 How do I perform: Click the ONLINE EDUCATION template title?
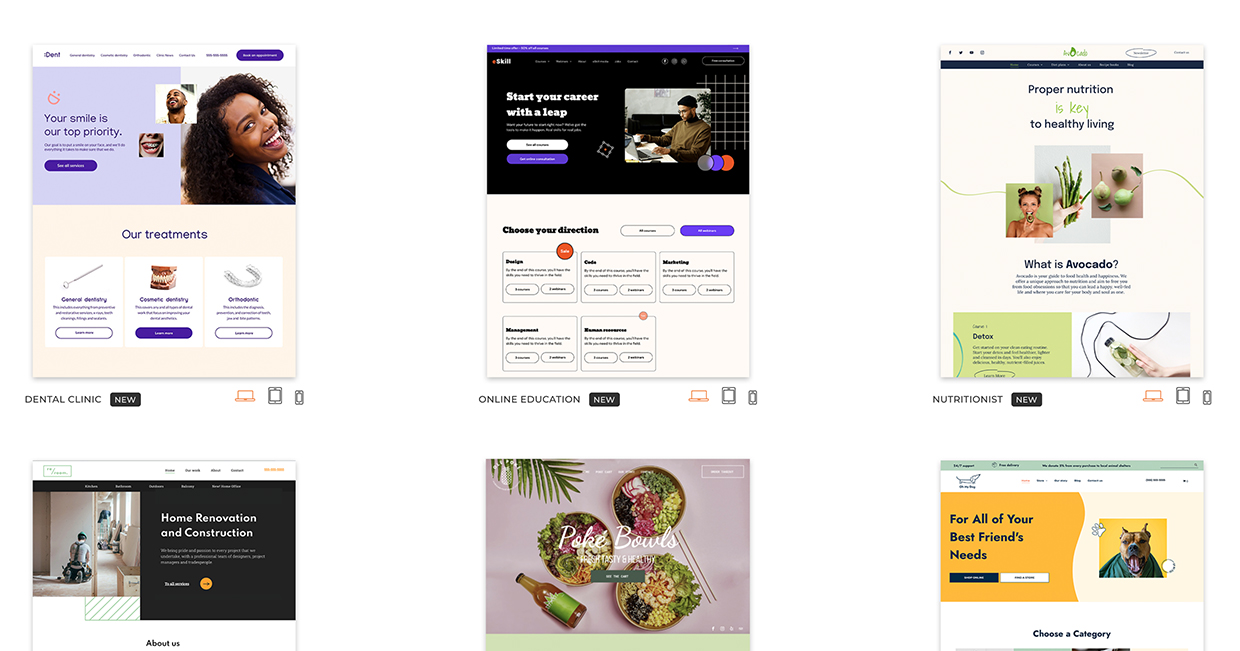pos(529,399)
